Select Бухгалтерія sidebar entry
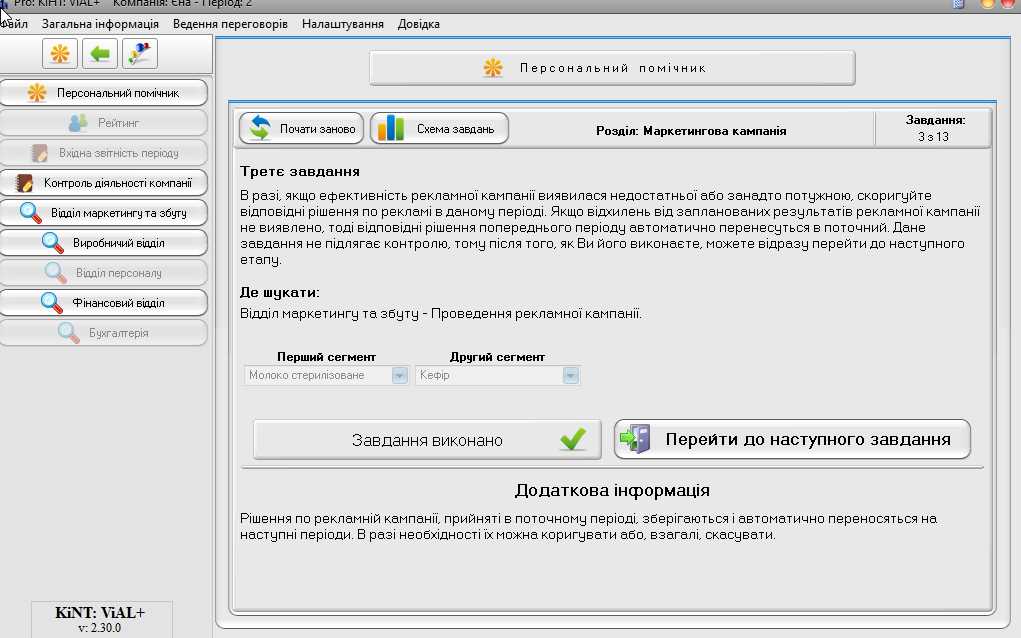This screenshot has height=638, width=1021. [104, 333]
